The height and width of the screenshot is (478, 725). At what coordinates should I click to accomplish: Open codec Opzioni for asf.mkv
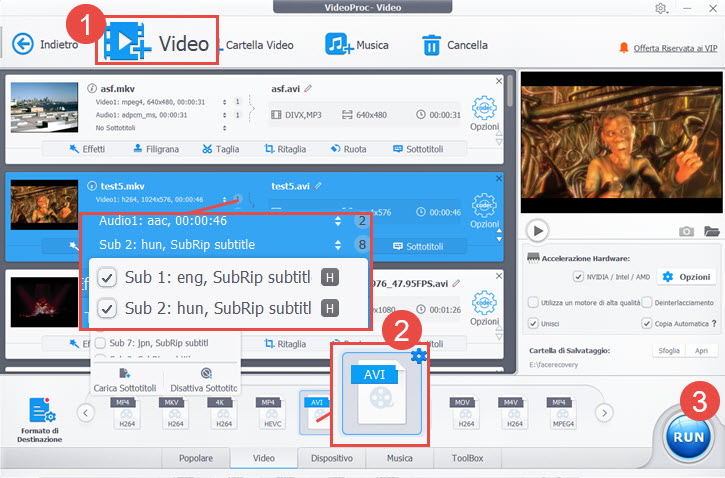(x=484, y=114)
